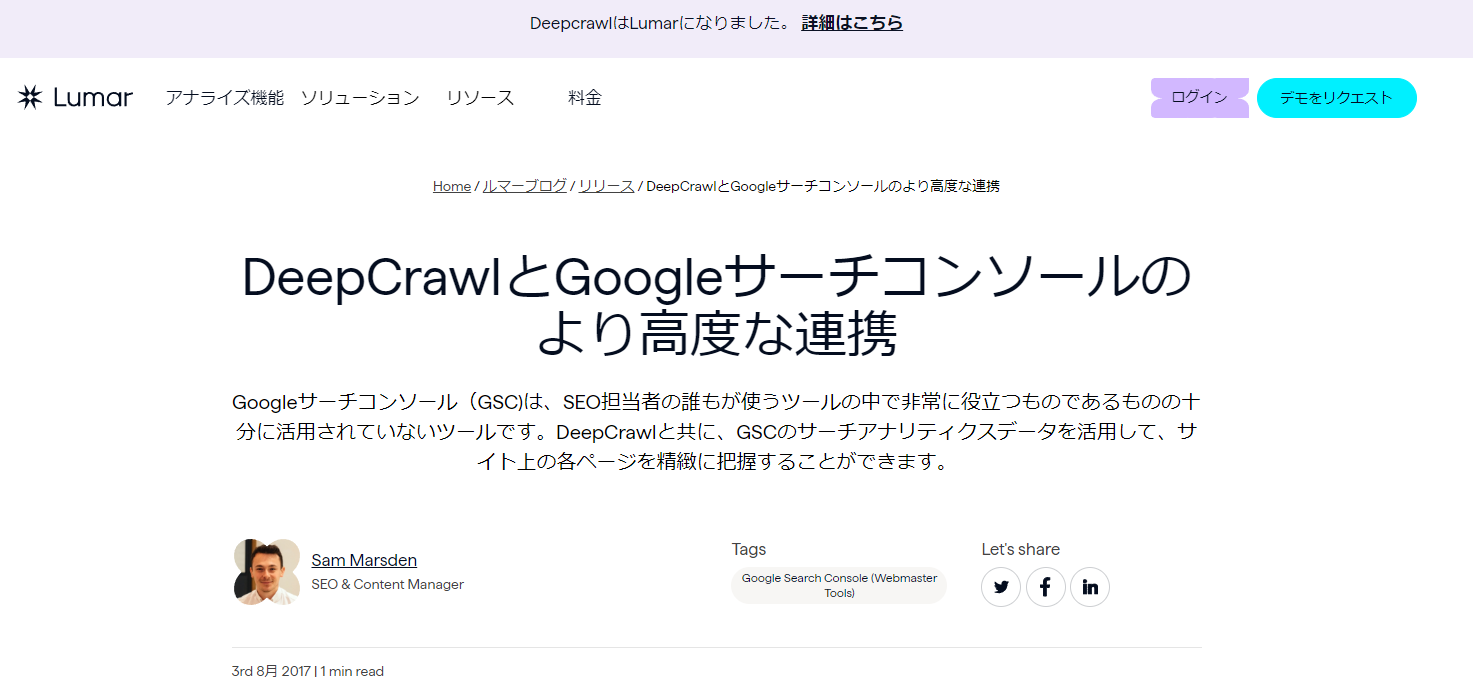The height and width of the screenshot is (688, 1473).
Task: Share the article on LinkedIn
Action: [x=1089, y=587]
